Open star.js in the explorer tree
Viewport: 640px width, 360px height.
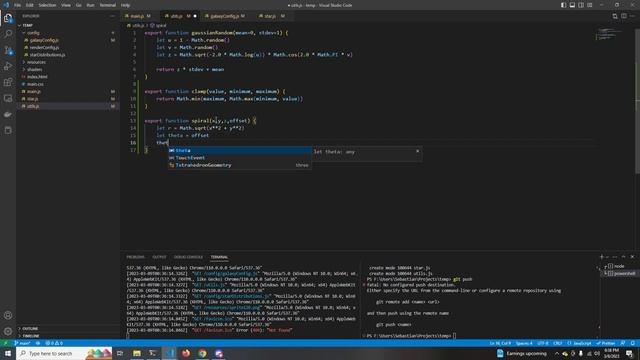pyautogui.click(x=68, y=99)
